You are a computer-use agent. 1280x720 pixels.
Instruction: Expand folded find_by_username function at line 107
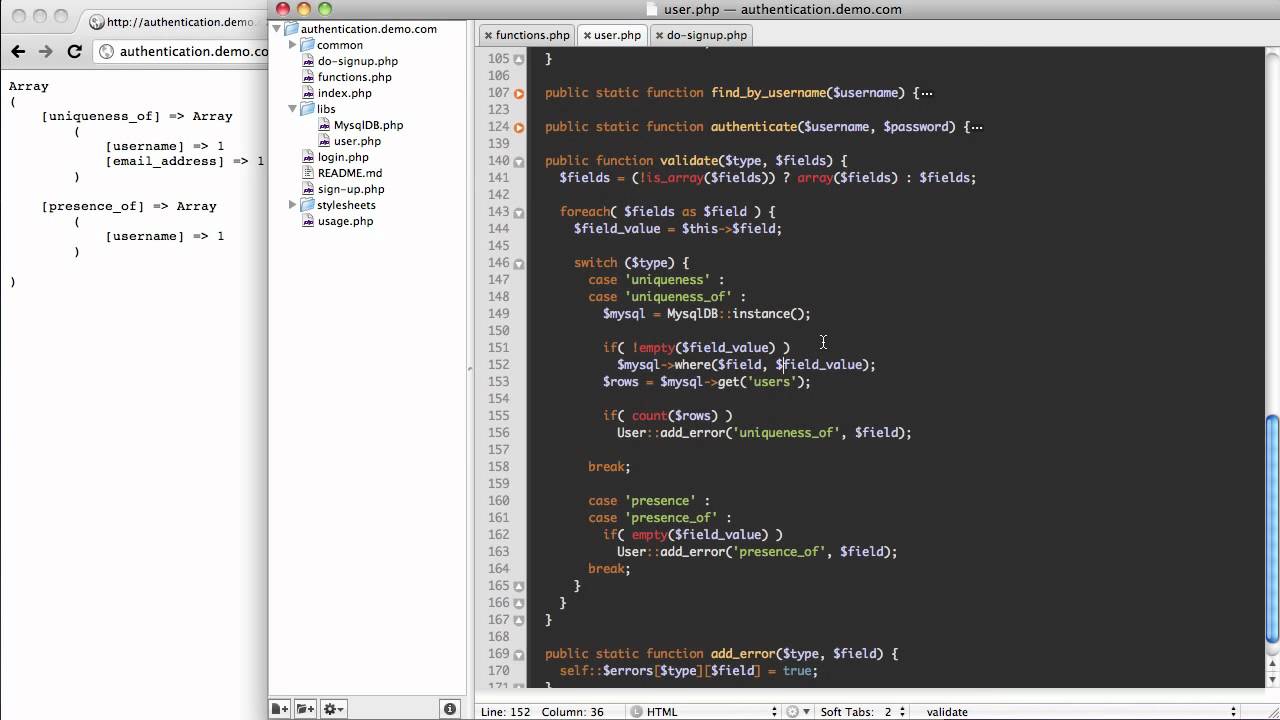[x=519, y=93]
